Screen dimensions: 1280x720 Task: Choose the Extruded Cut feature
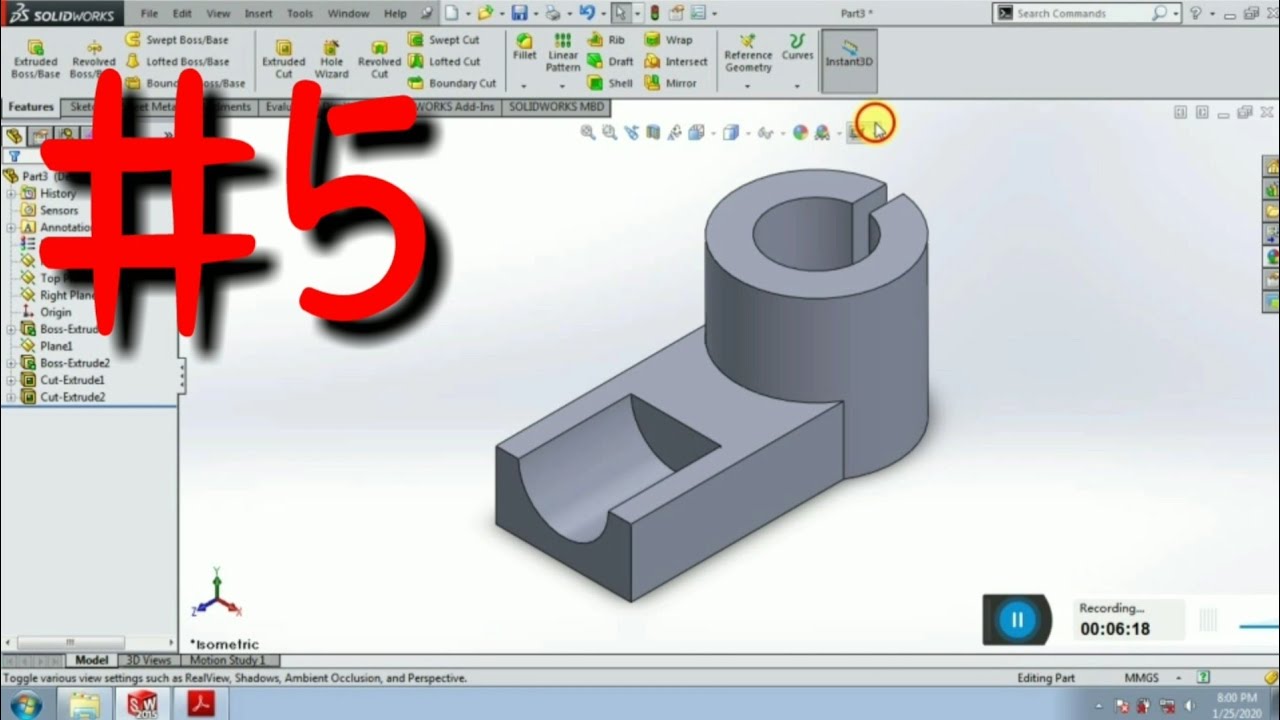(283, 60)
